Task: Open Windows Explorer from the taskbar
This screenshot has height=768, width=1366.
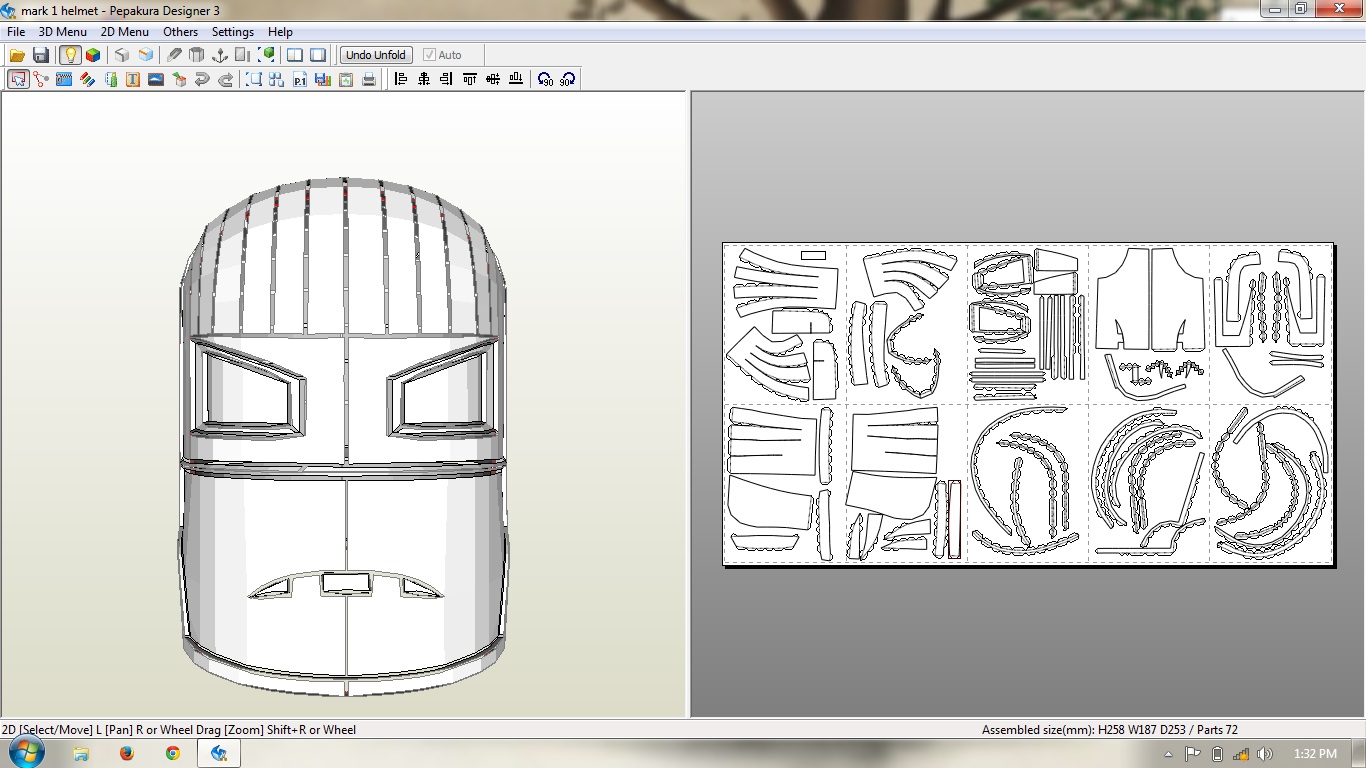Action: 81,753
